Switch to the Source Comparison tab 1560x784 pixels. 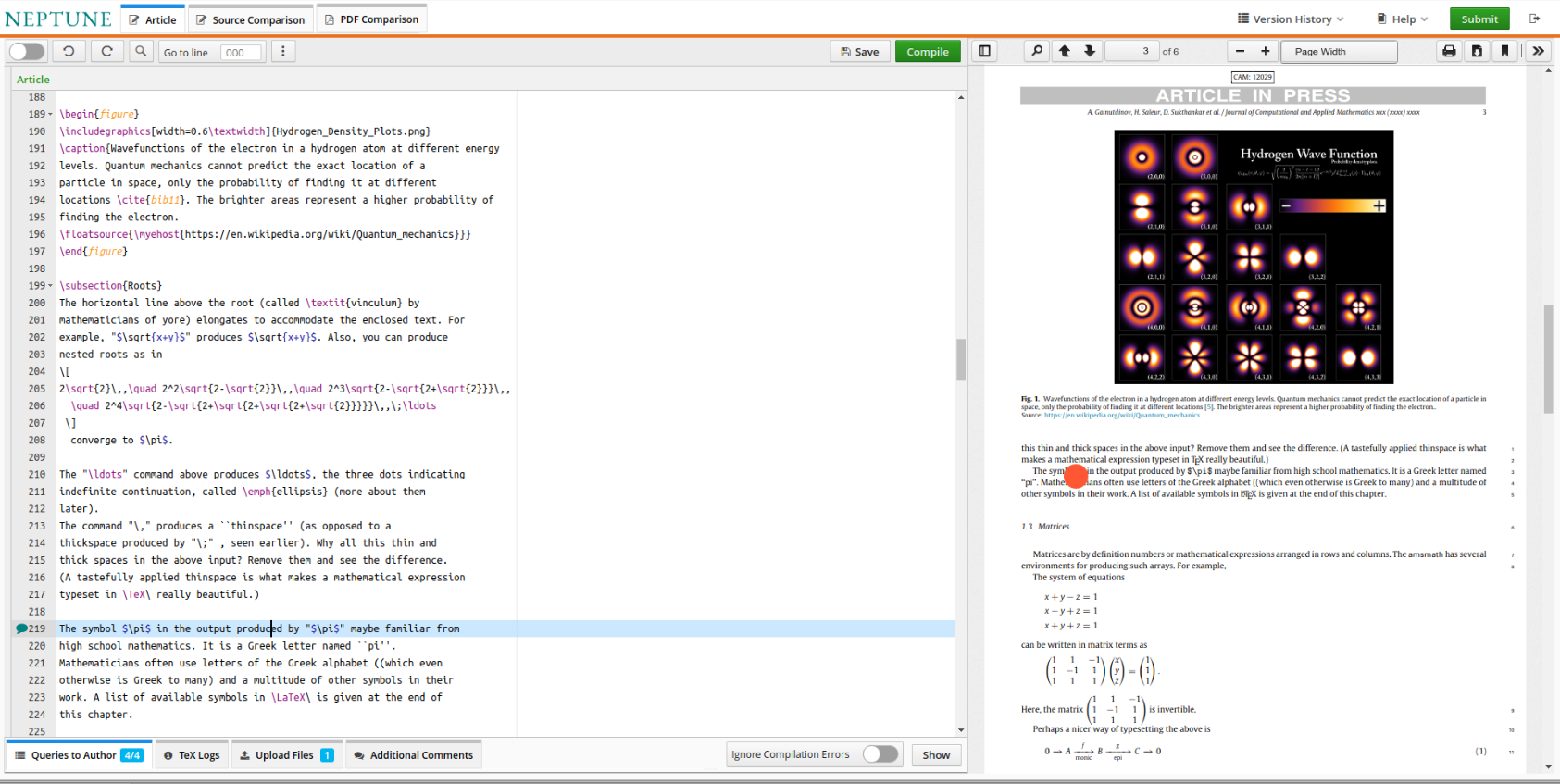coord(249,19)
